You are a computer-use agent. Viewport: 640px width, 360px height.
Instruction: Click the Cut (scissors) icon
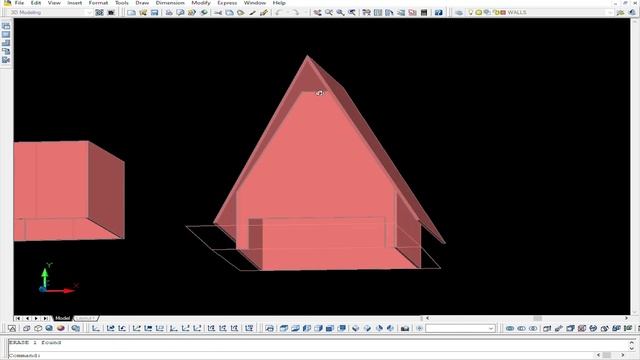pos(218,13)
